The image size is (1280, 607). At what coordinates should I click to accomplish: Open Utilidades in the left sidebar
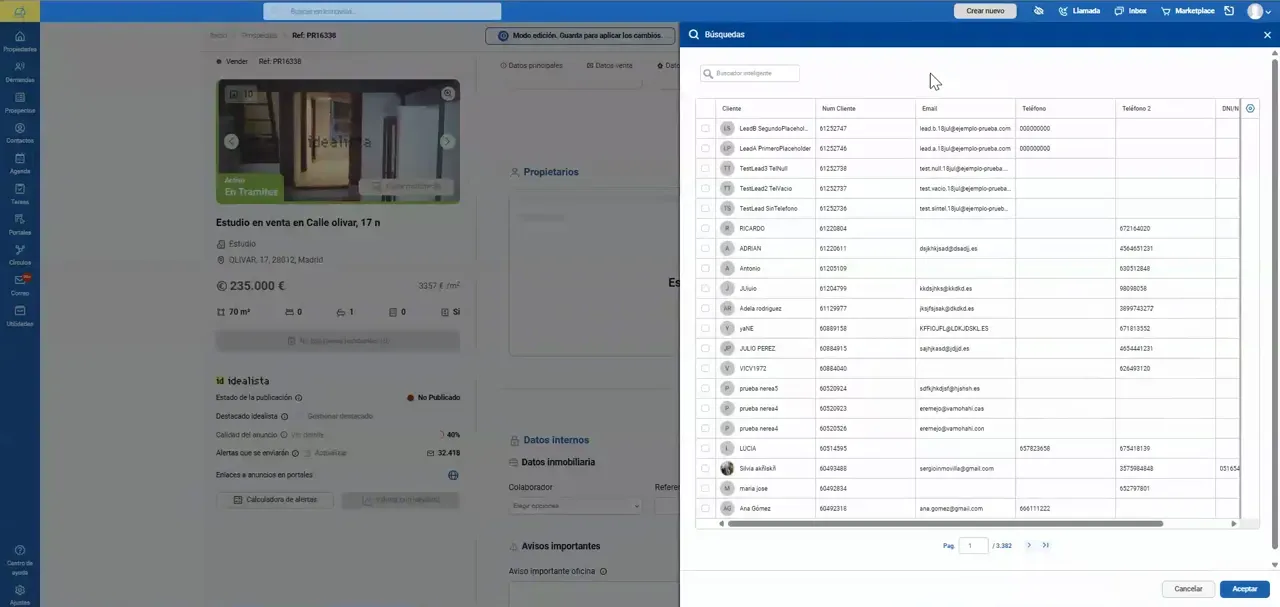(x=20, y=316)
